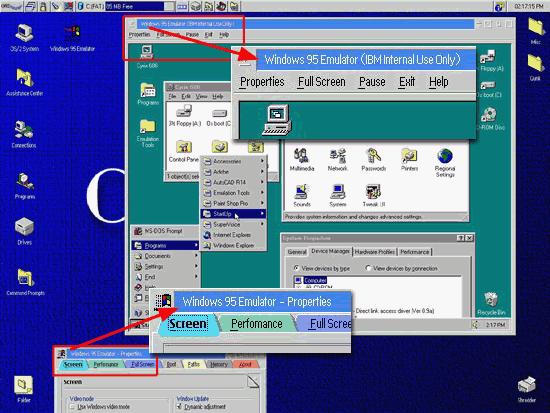Image resolution: width=550 pixels, height=413 pixels.
Task: Select View devices by type radio button
Action: [297, 268]
